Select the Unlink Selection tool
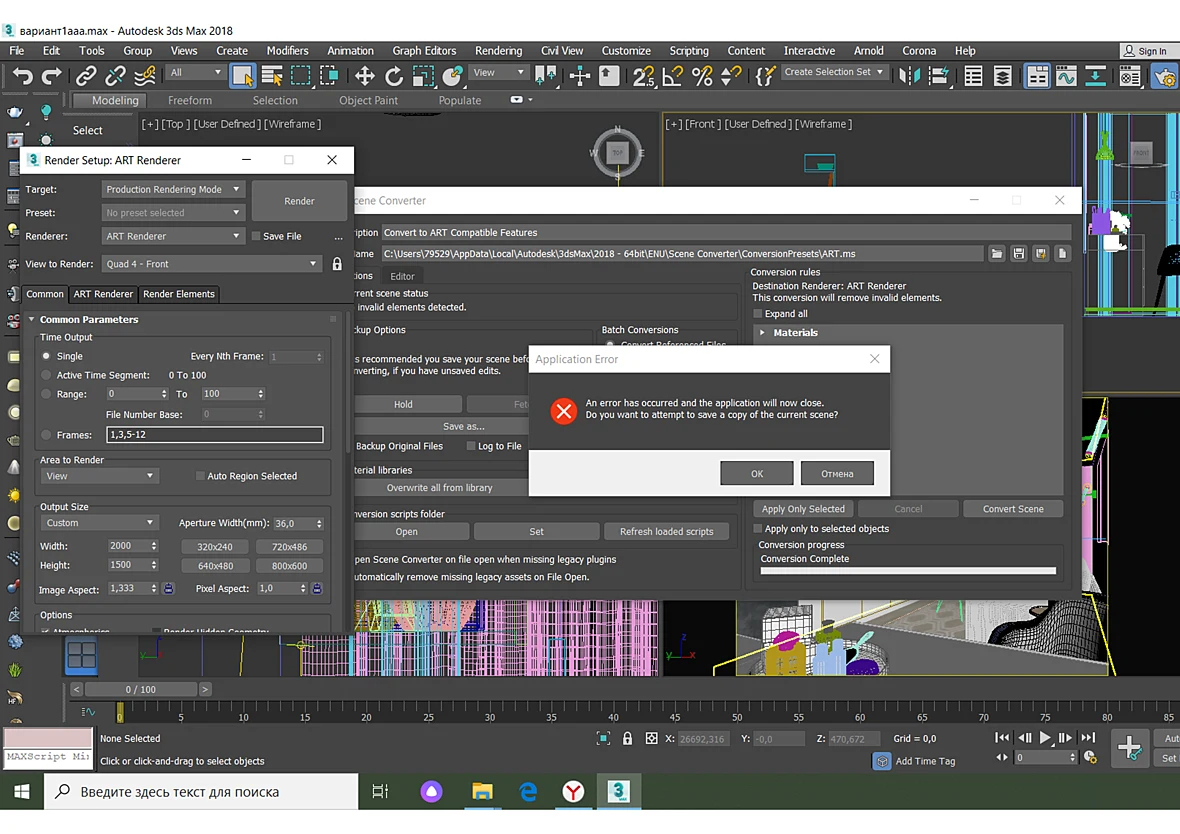 [115, 76]
